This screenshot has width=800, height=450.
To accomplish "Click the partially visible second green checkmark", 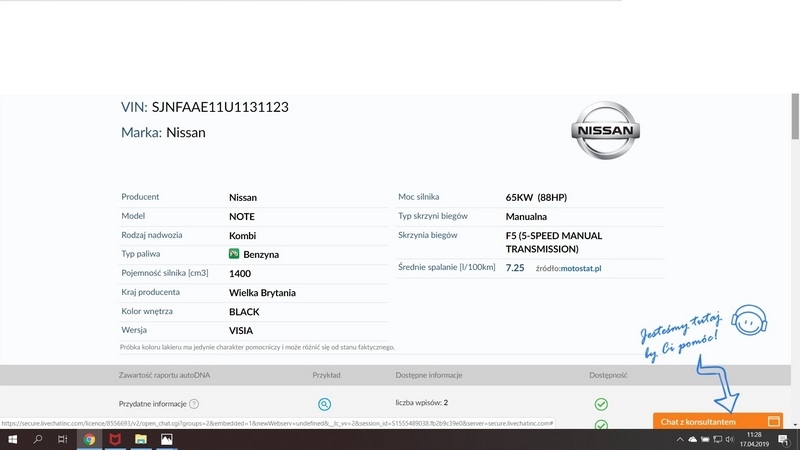I will 601,424.
